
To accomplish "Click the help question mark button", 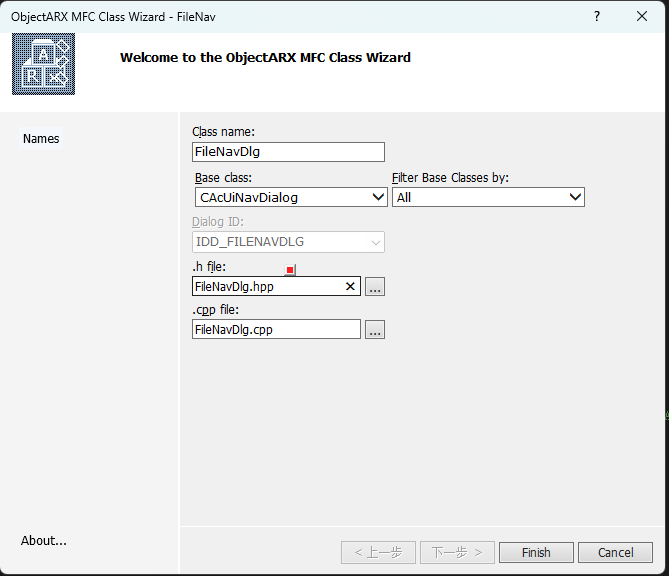I will click(597, 16).
